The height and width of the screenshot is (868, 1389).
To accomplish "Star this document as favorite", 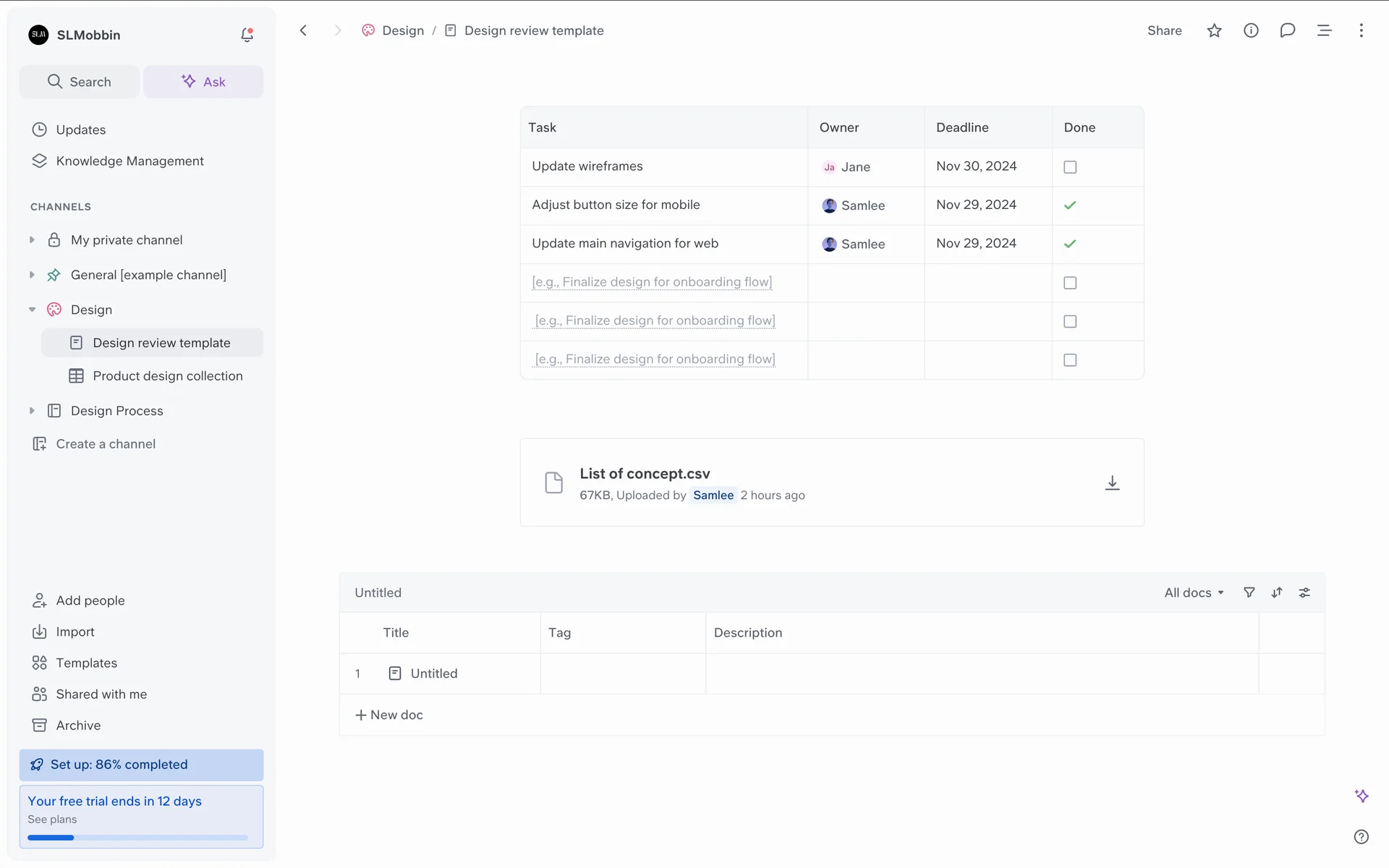I will pos(1214,30).
